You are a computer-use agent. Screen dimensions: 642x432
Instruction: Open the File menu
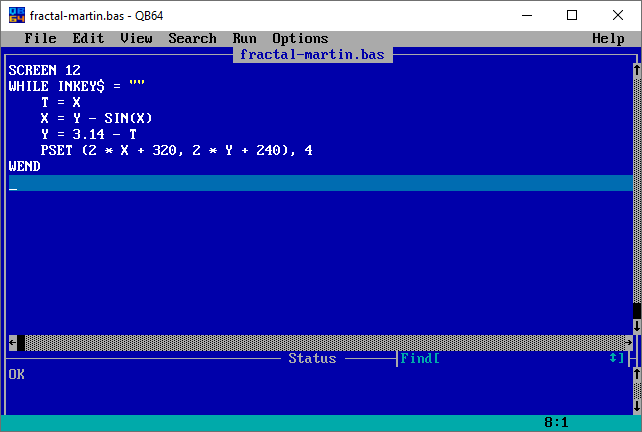(40, 38)
